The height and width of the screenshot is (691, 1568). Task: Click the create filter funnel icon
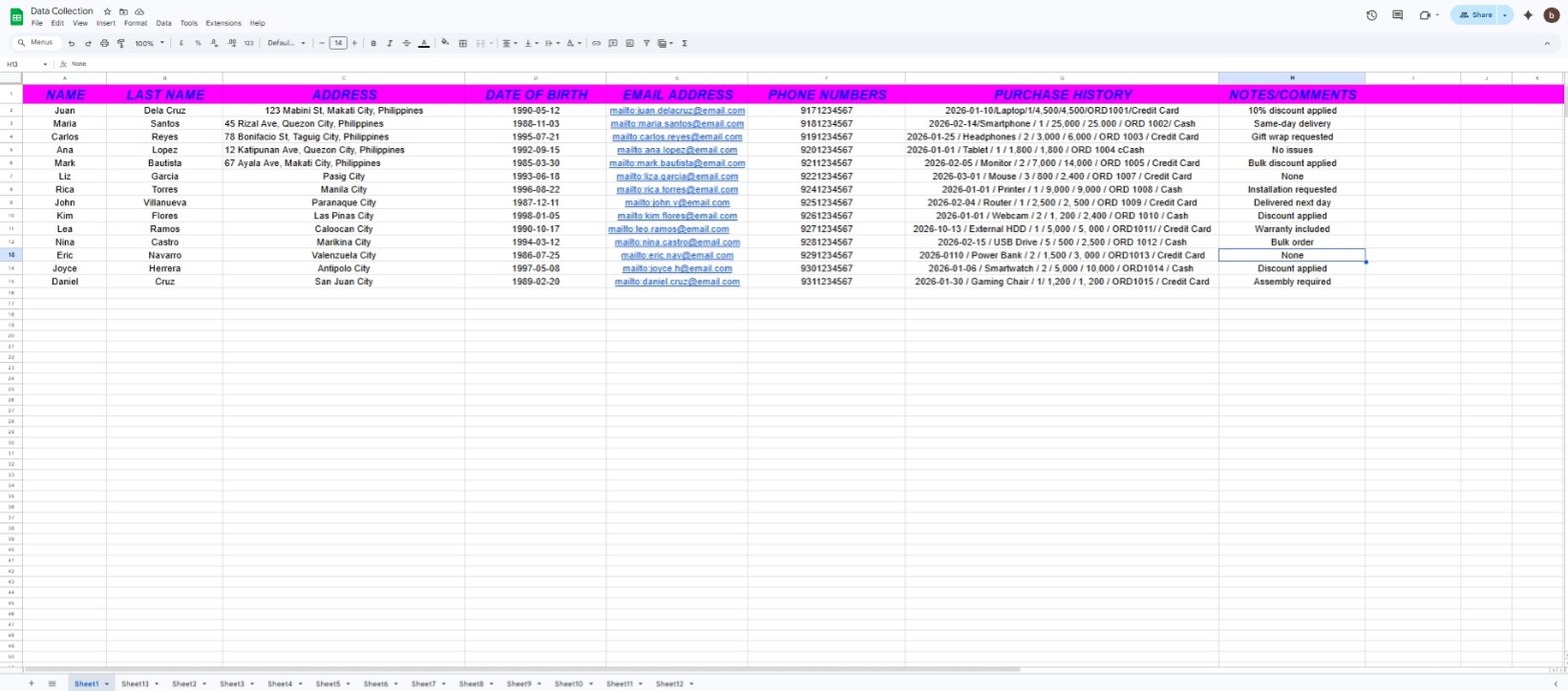click(x=646, y=43)
